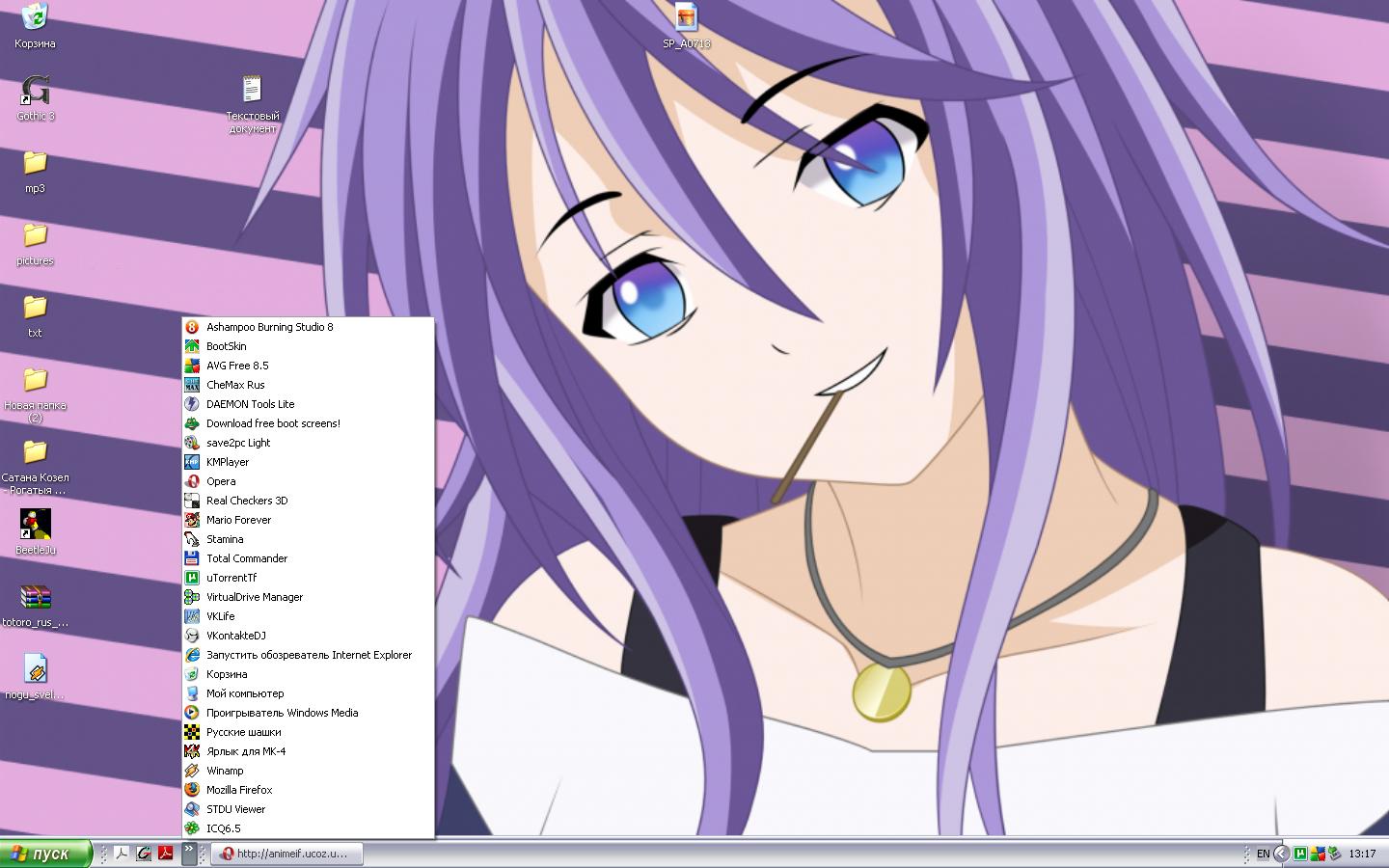Click the taskbar clock showing 13:17

pos(1362,854)
